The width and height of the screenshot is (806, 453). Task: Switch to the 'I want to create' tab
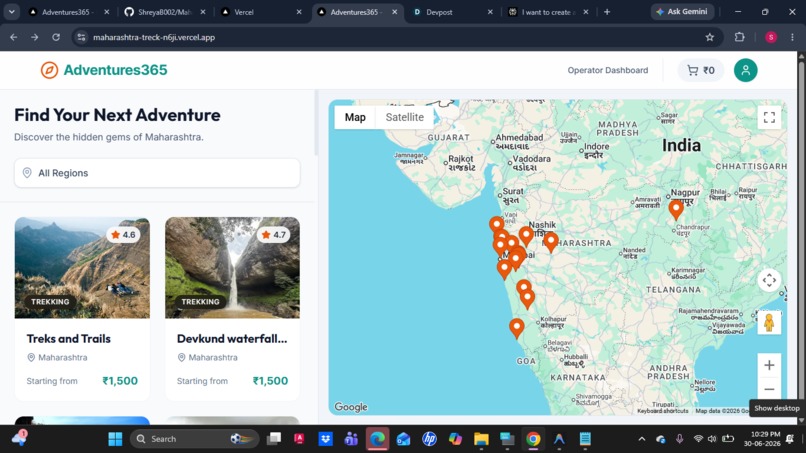pyautogui.click(x=548, y=12)
